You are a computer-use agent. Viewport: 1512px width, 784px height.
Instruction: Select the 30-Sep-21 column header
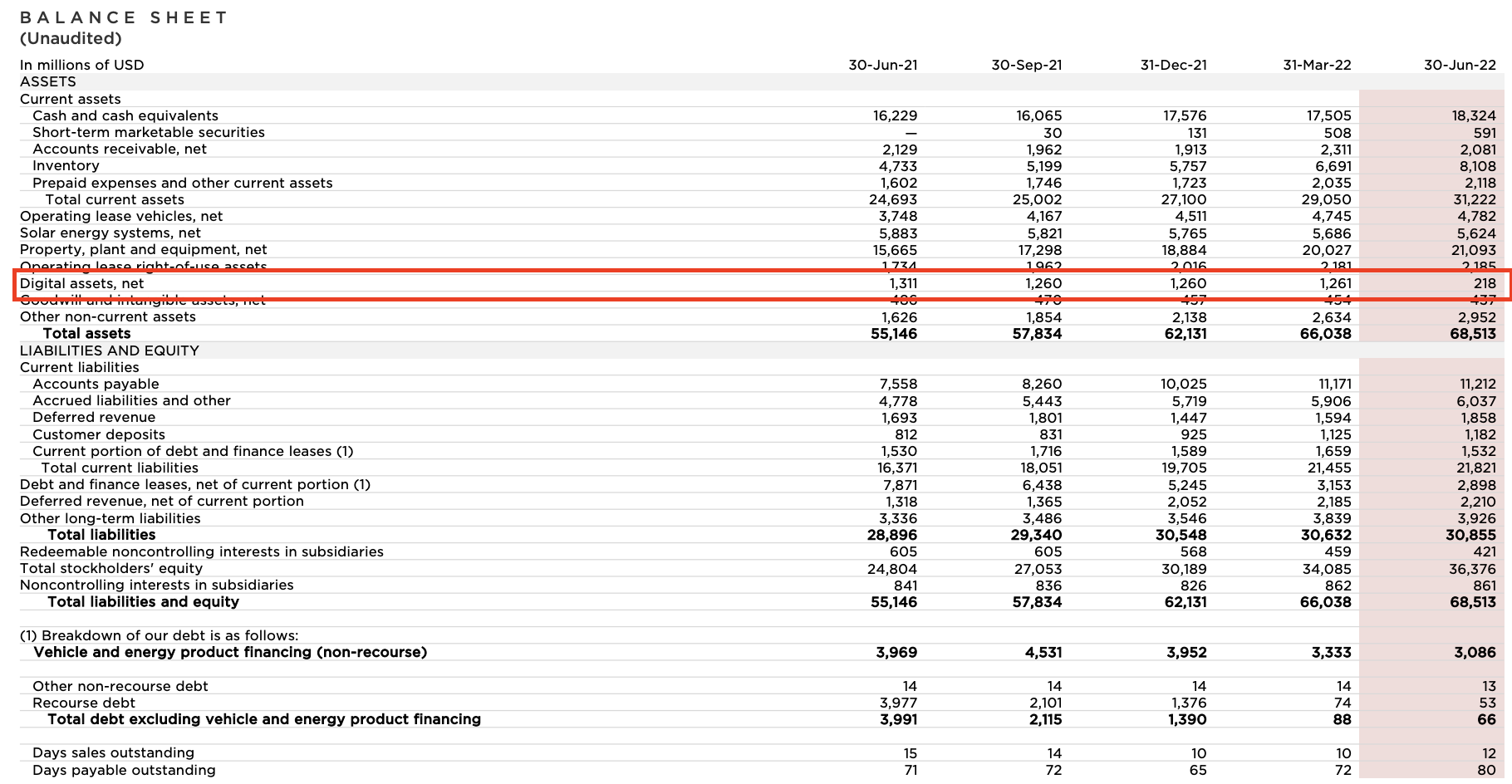pos(1027,65)
